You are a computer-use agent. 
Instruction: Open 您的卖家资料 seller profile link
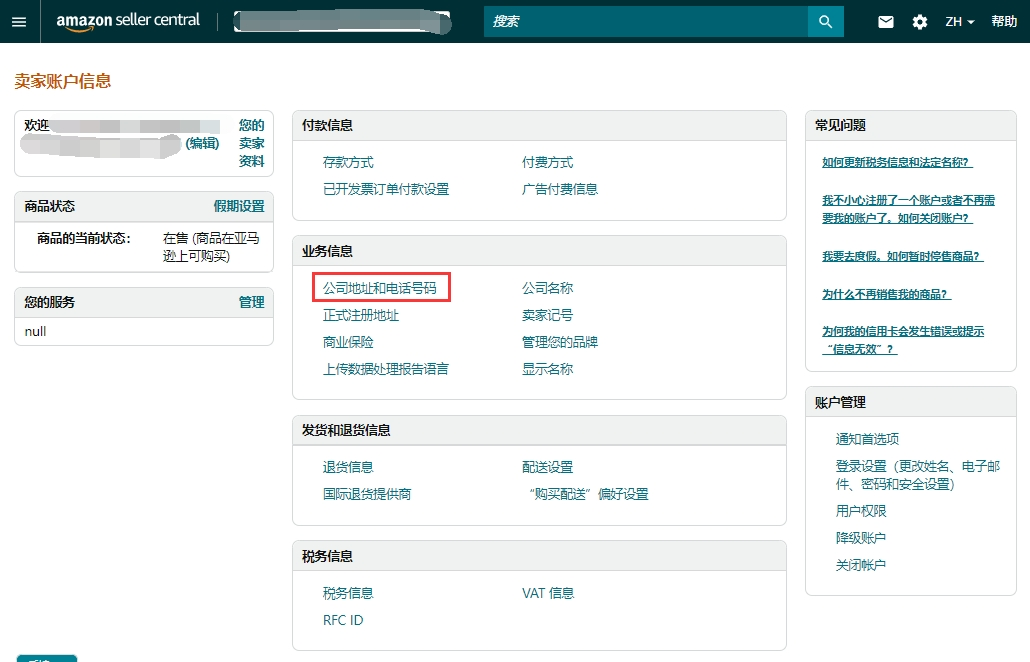pyautogui.click(x=251, y=143)
